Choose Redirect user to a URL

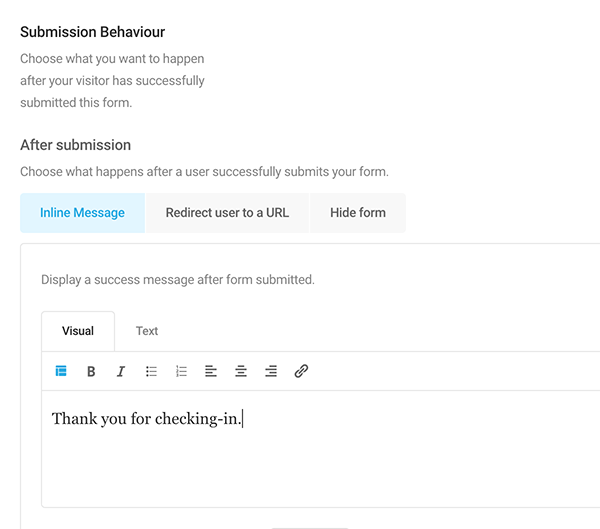click(227, 213)
